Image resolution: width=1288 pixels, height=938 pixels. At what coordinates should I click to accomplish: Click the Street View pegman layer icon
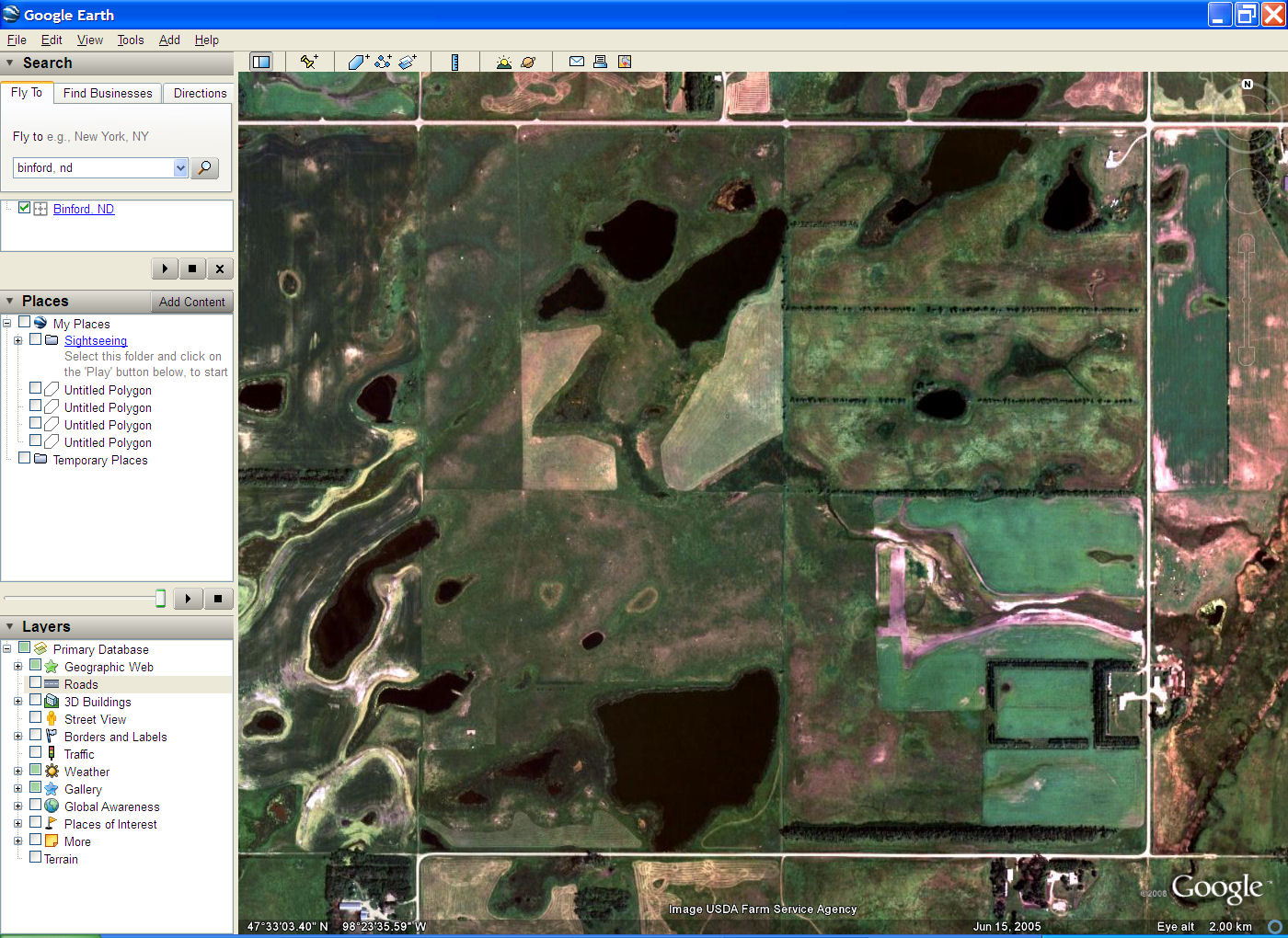(x=52, y=719)
